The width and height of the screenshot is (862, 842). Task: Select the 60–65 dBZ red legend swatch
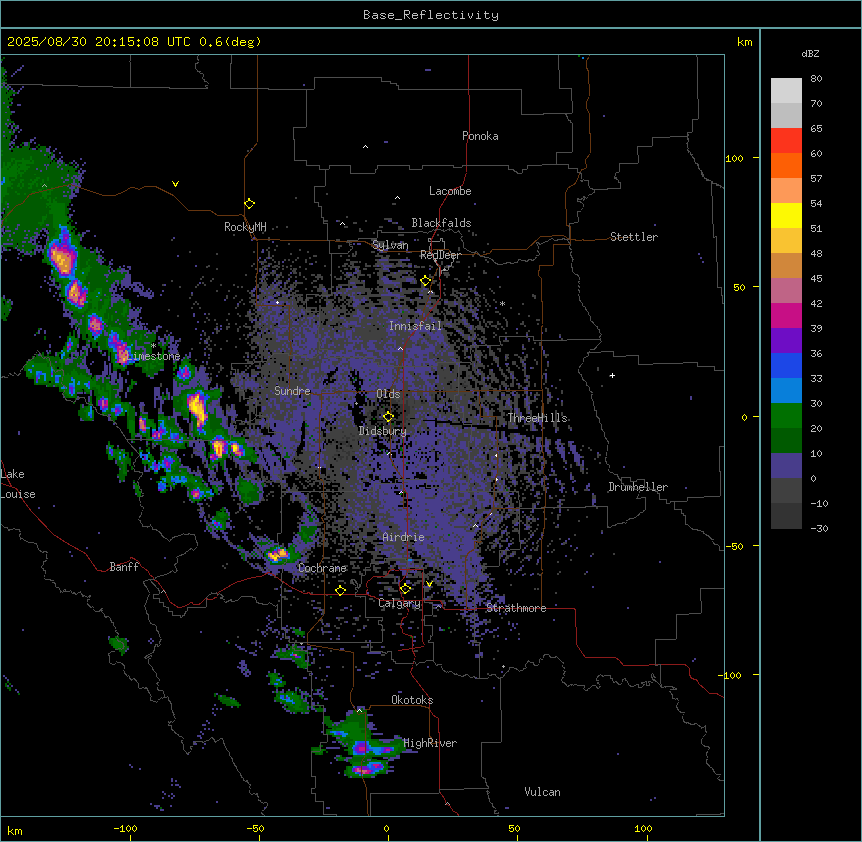click(x=786, y=140)
